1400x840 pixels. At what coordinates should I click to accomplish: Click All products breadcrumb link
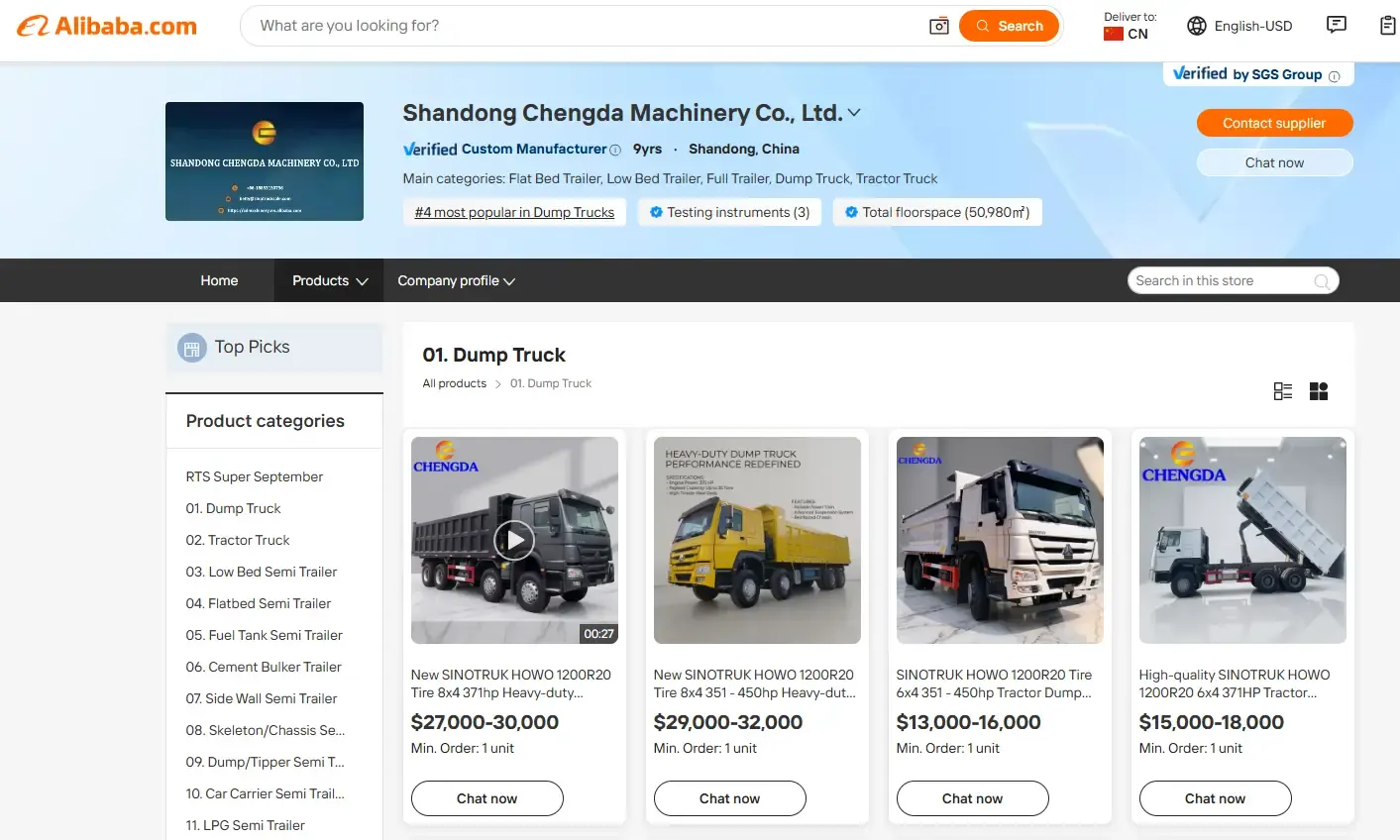pyautogui.click(x=455, y=383)
